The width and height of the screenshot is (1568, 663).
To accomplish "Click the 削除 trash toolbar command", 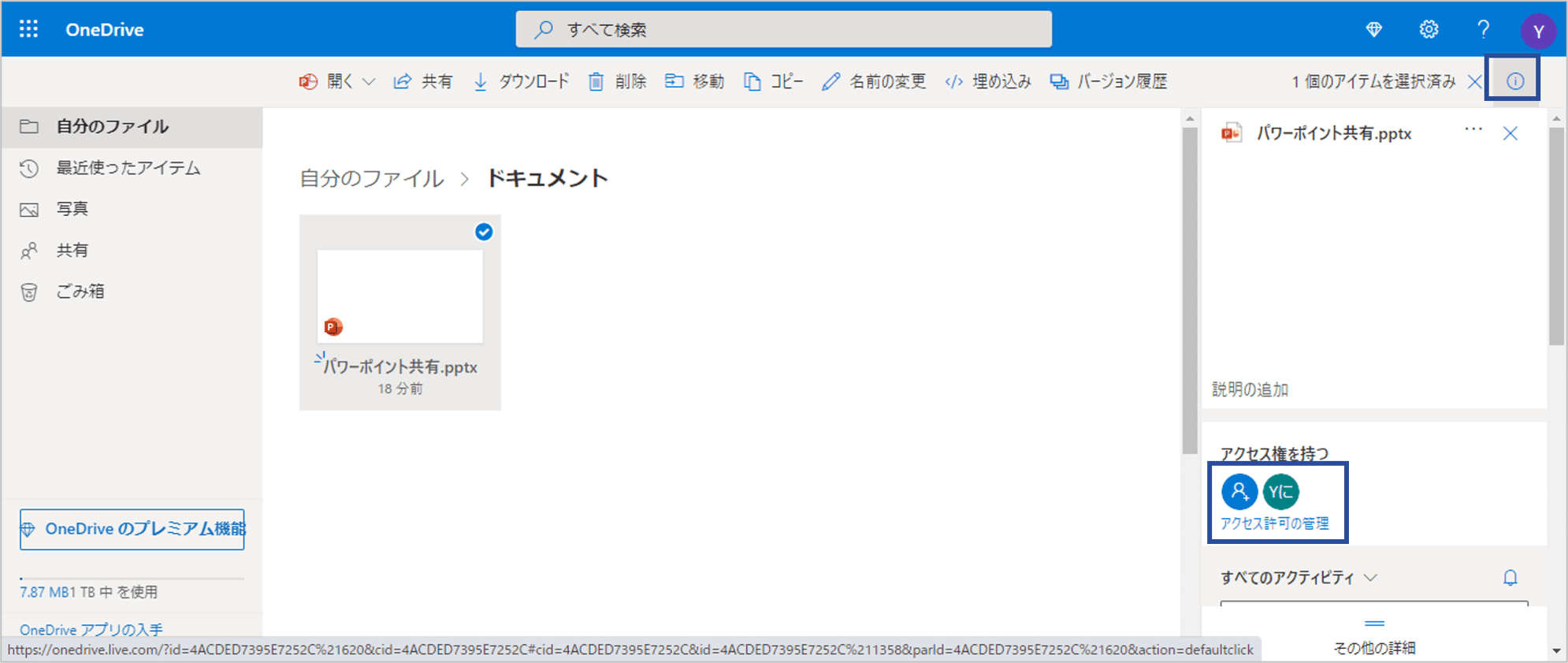I will tap(617, 81).
